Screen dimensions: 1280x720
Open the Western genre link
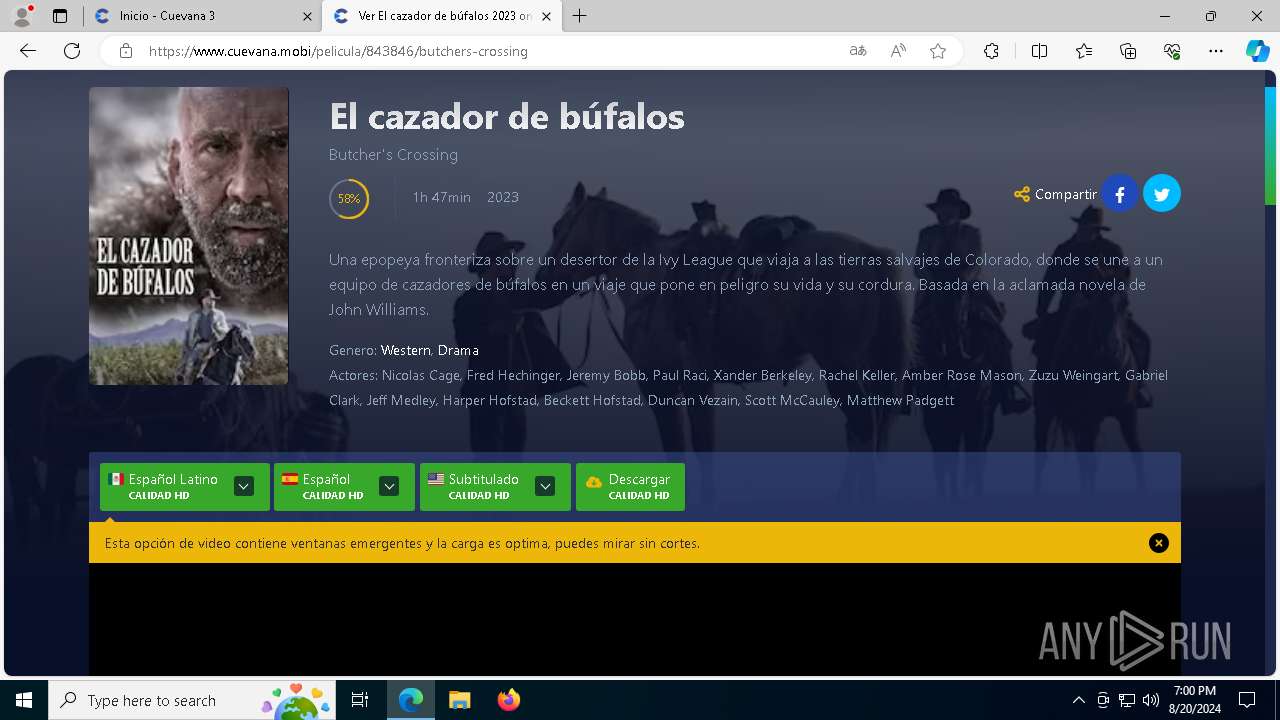point(405,350)
